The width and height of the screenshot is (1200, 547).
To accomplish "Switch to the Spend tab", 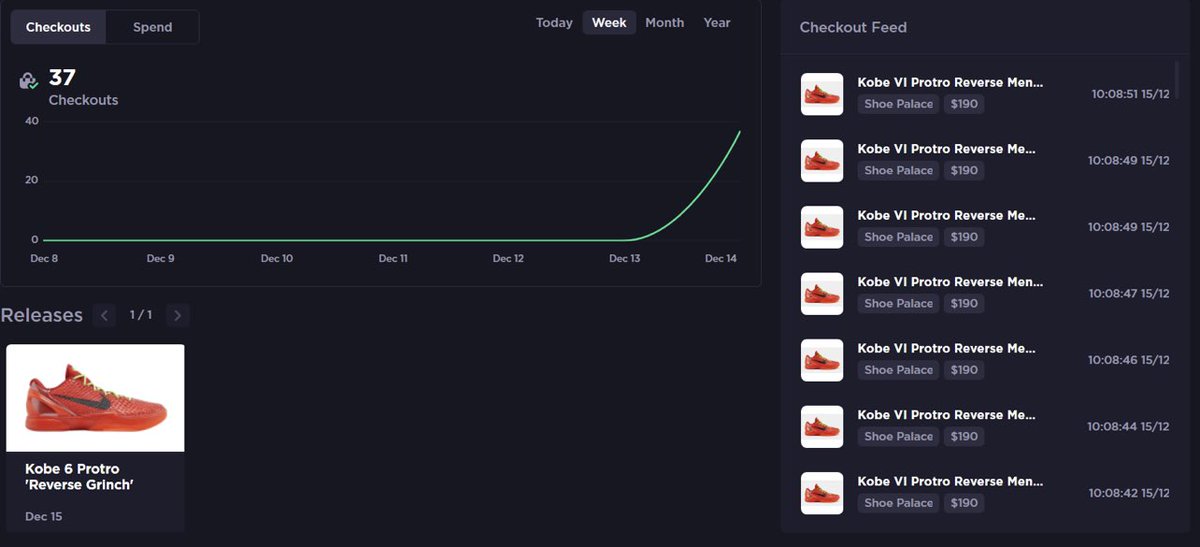I will pyautogui.click(x=152, y=27).
